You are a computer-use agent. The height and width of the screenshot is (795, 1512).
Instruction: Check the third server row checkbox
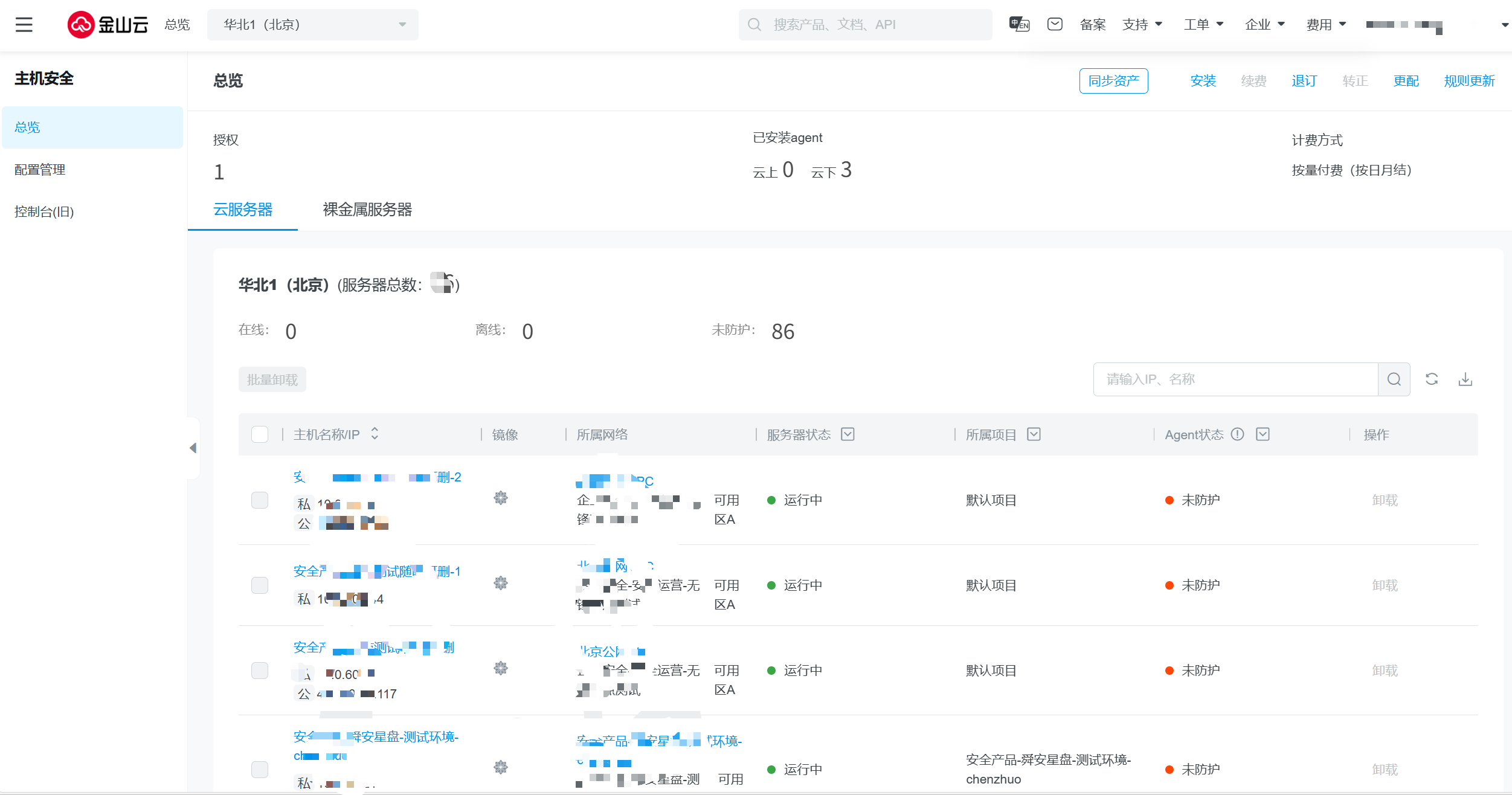pyautogui.click(x=260, y=671)
